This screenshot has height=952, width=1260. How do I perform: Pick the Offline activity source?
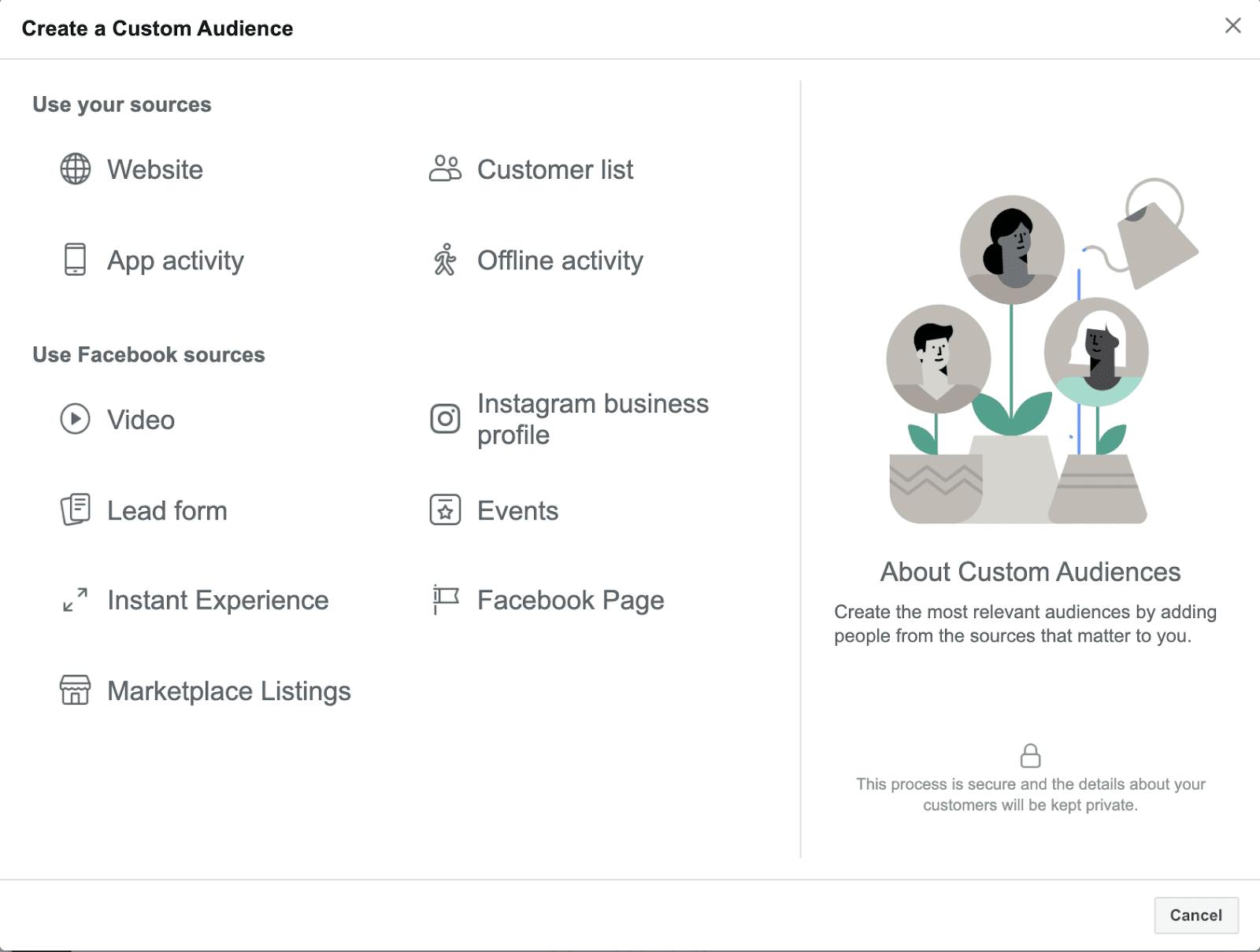pyautogui.click(x=560, y=261)
